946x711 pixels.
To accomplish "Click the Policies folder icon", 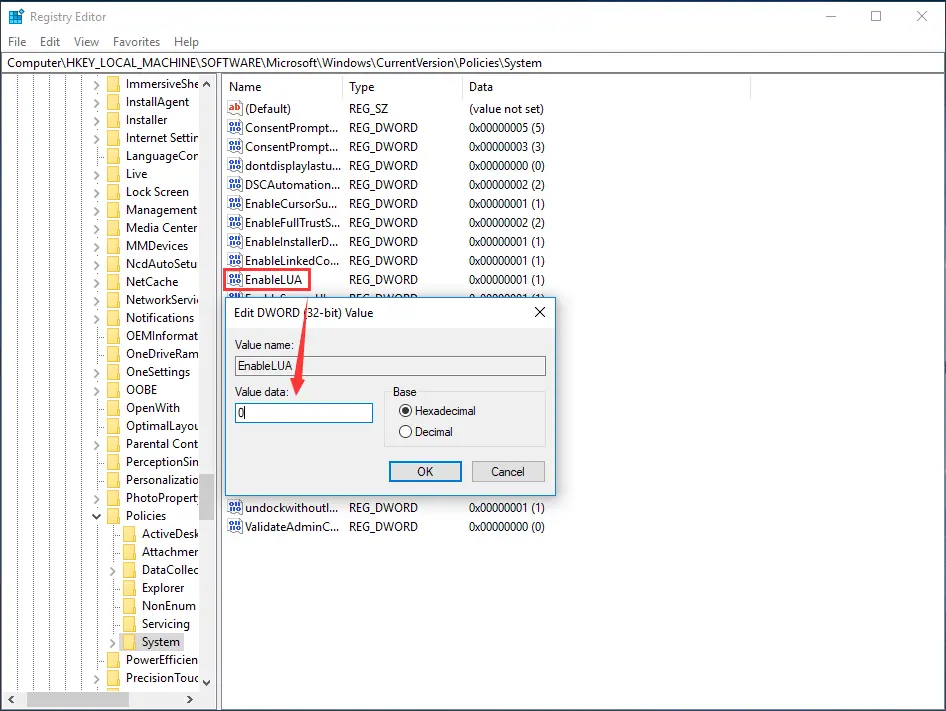I will pos(113,515).
